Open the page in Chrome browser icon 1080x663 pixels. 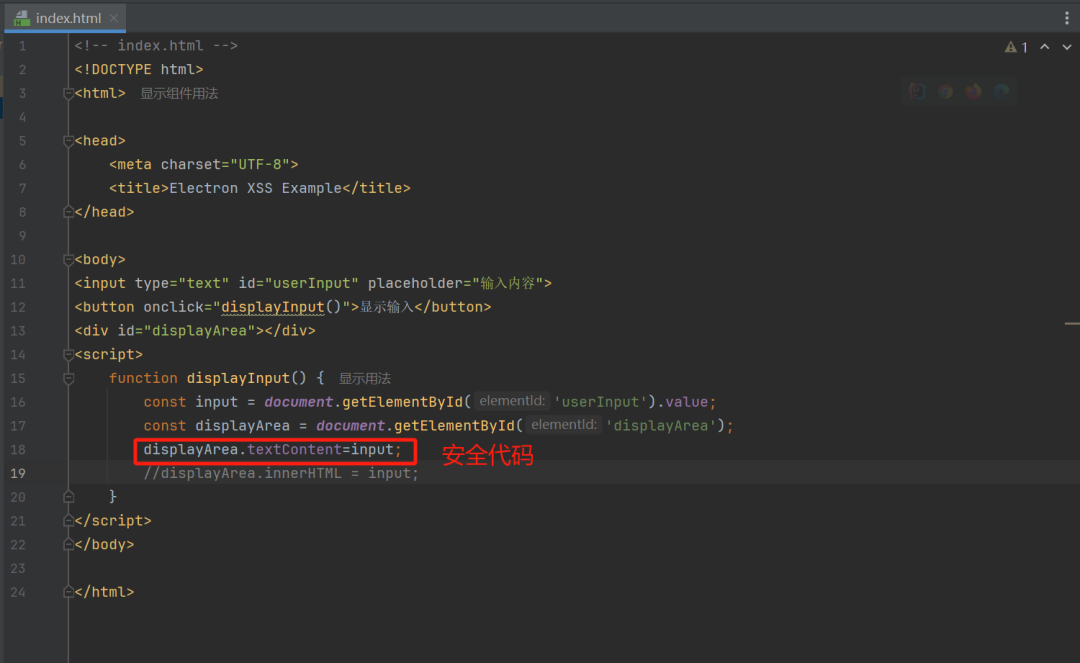(x=945, y=92)
